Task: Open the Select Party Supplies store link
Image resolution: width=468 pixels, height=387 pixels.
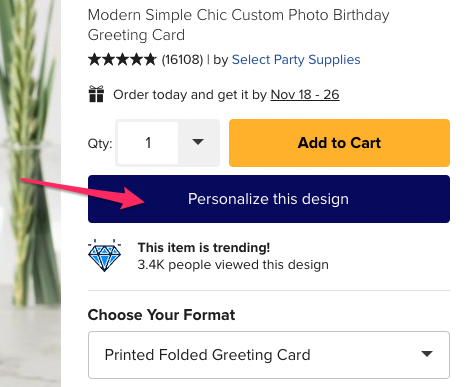Action: [296, 60]
